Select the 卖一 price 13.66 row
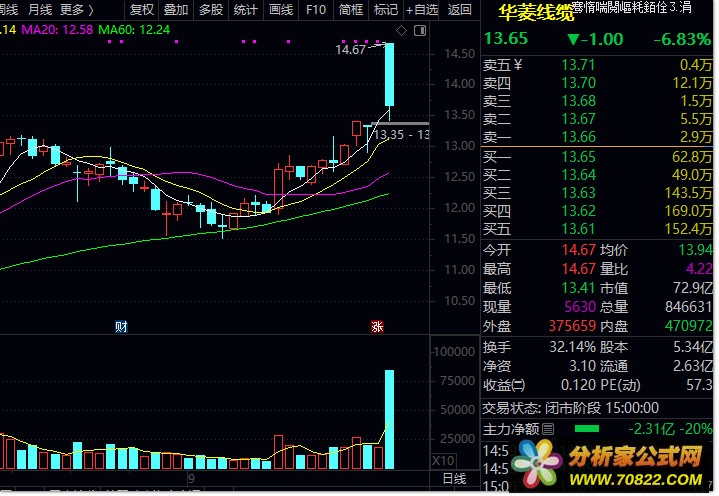This screenshot has height=496, width=719. point(597,137)
